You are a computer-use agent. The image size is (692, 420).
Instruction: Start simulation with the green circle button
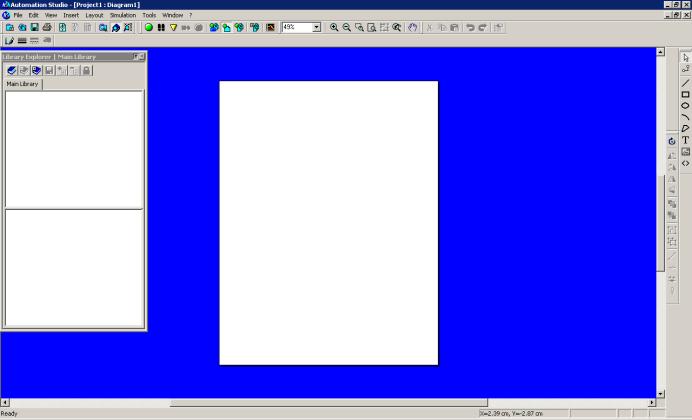click(149, 27)
